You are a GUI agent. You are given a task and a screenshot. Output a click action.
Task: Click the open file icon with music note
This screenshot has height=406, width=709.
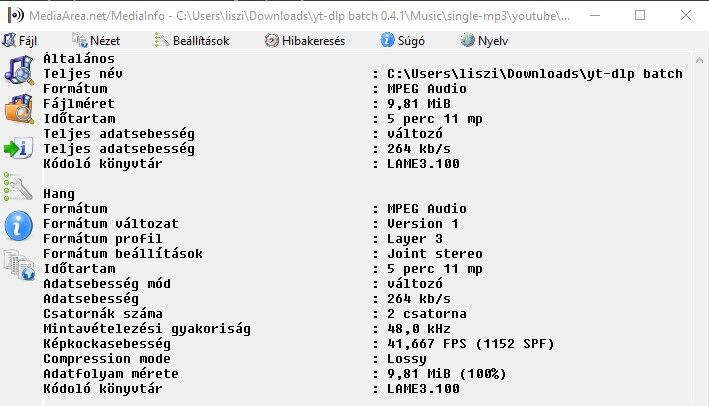(18, 71)
